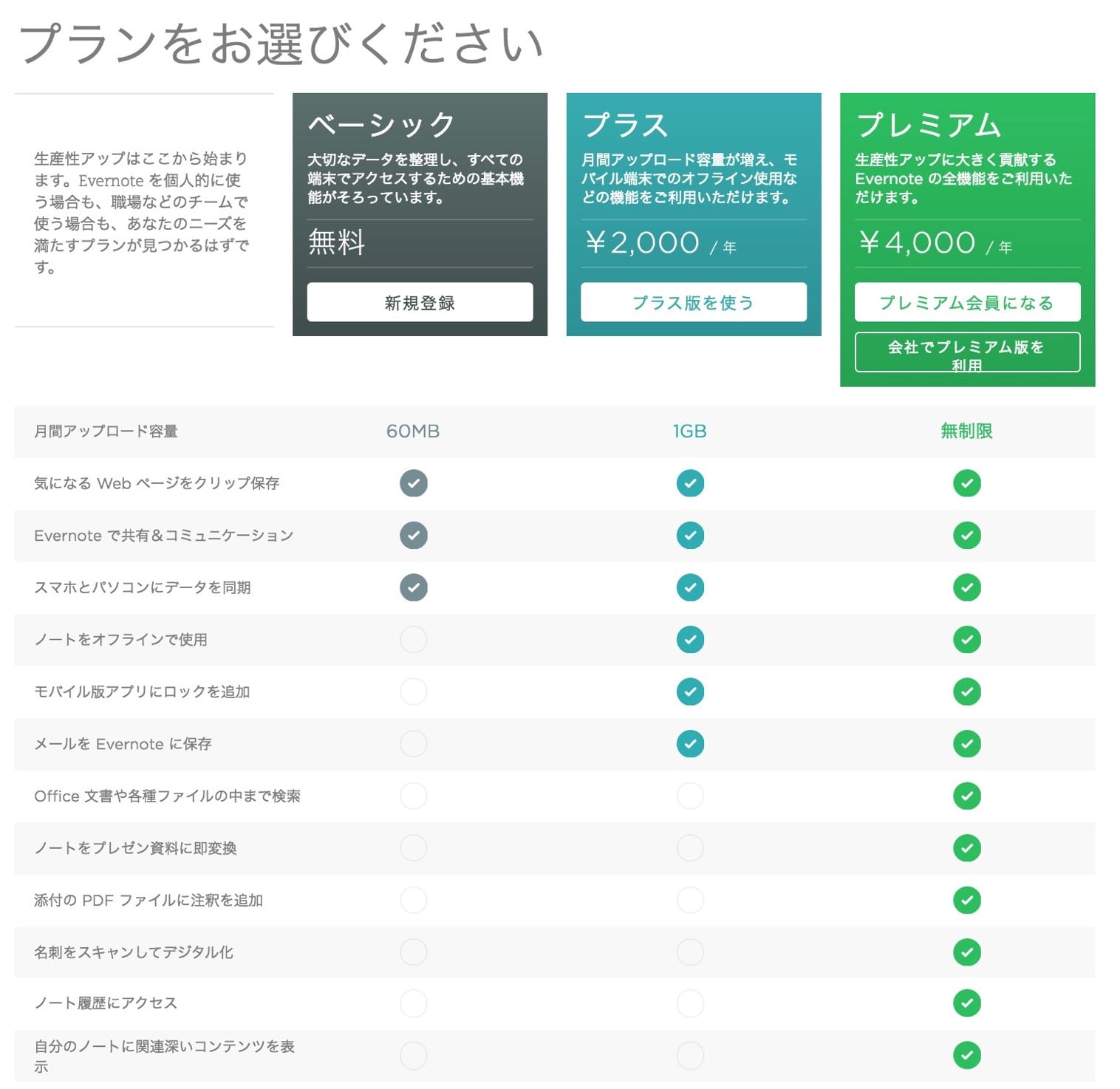Image resolution: width=1120 pixels, height=1089 pixels.
Task: Click the ¥4,000 / 年 price
Action: [935, 243]
